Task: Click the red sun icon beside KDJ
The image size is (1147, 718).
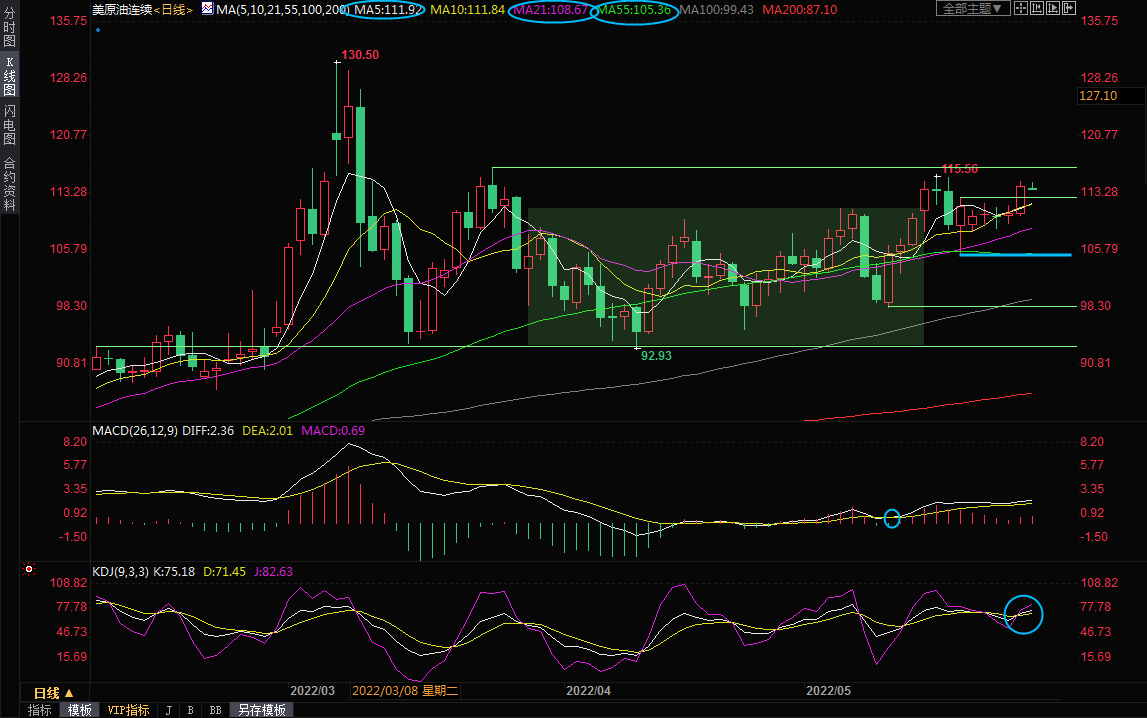Action: [29, 570]
